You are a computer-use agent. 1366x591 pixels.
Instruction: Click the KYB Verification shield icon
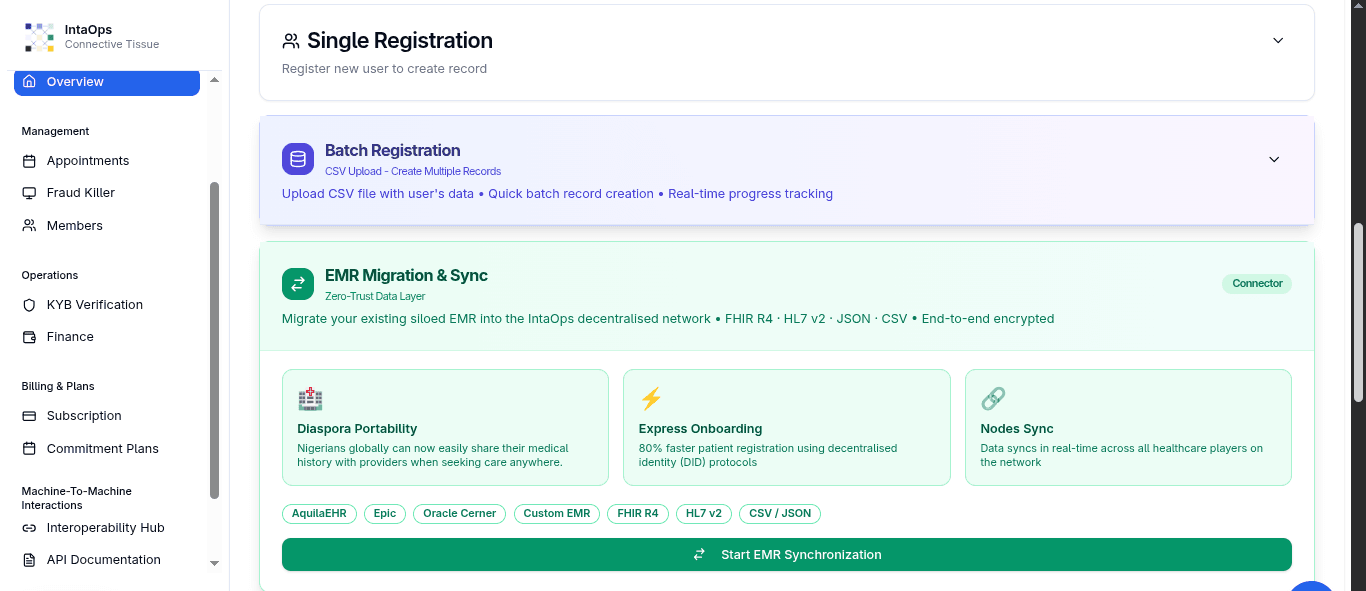[29, 305]
